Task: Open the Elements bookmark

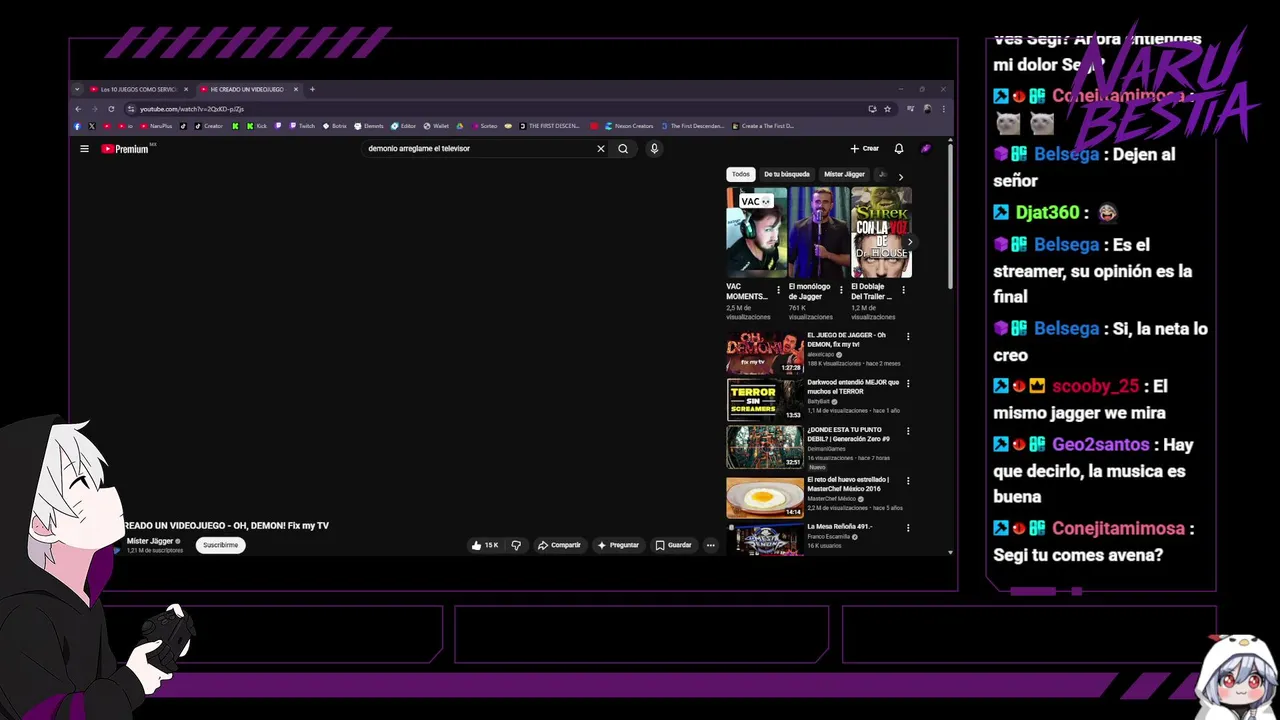Action: coord(369,126)
